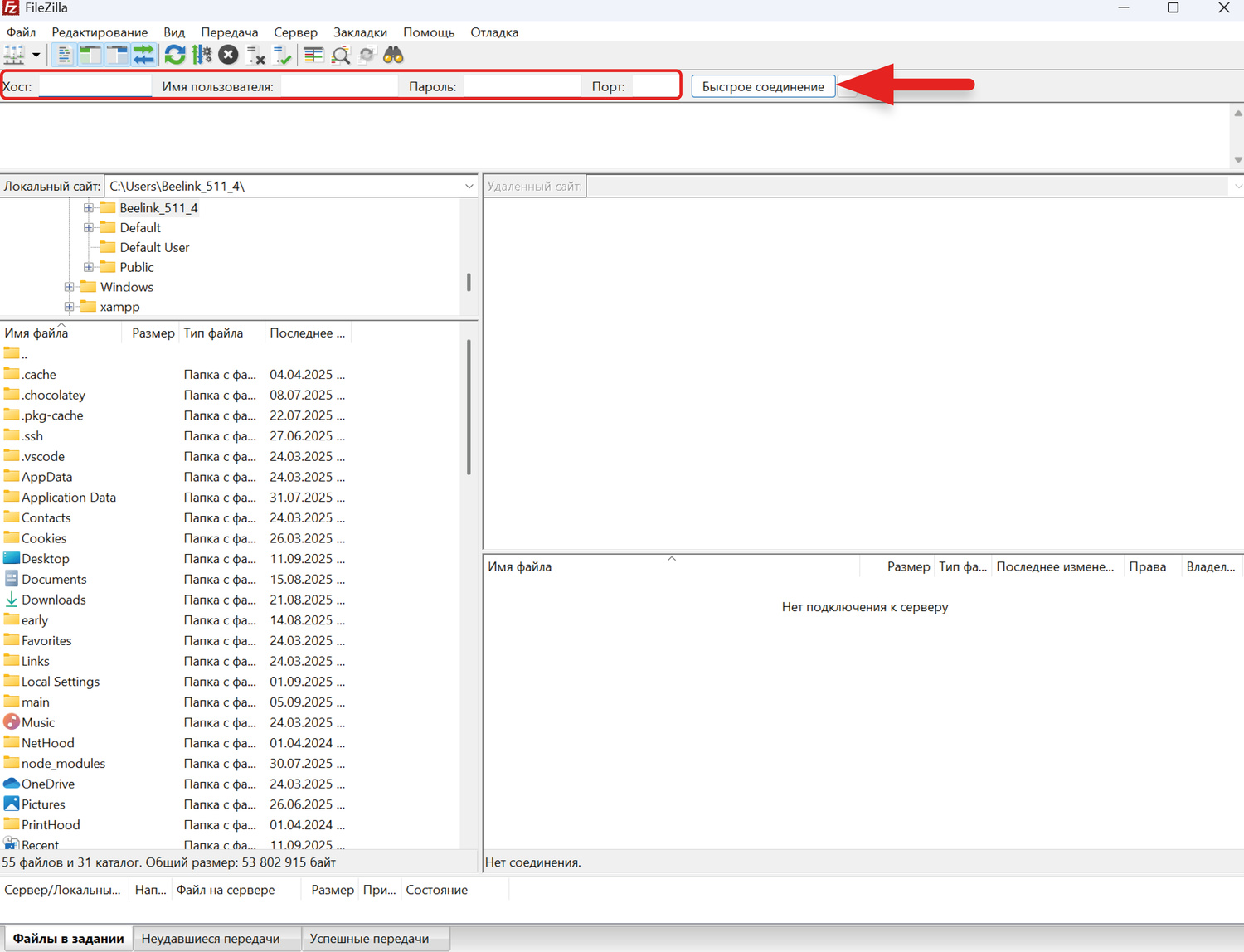Sort local files by Имя файла header

tap(36, 333)
